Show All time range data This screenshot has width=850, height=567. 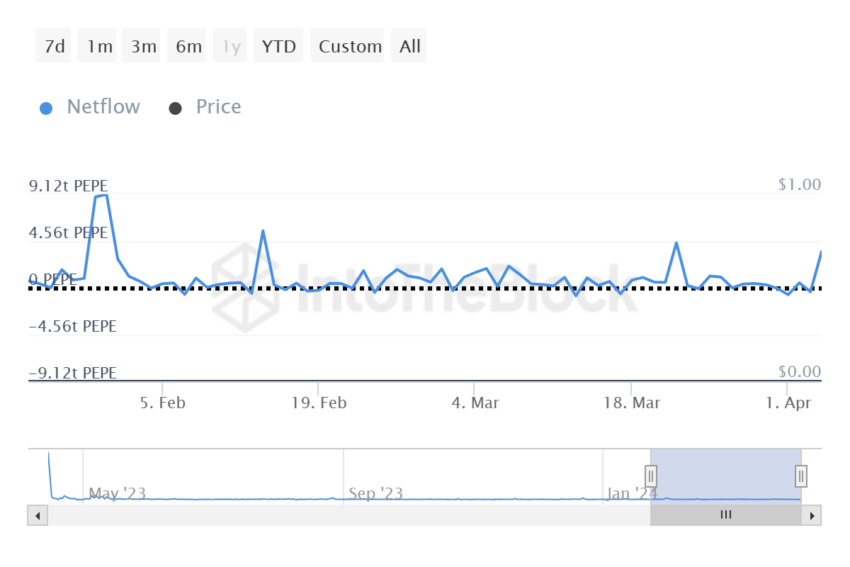point(410,46)
